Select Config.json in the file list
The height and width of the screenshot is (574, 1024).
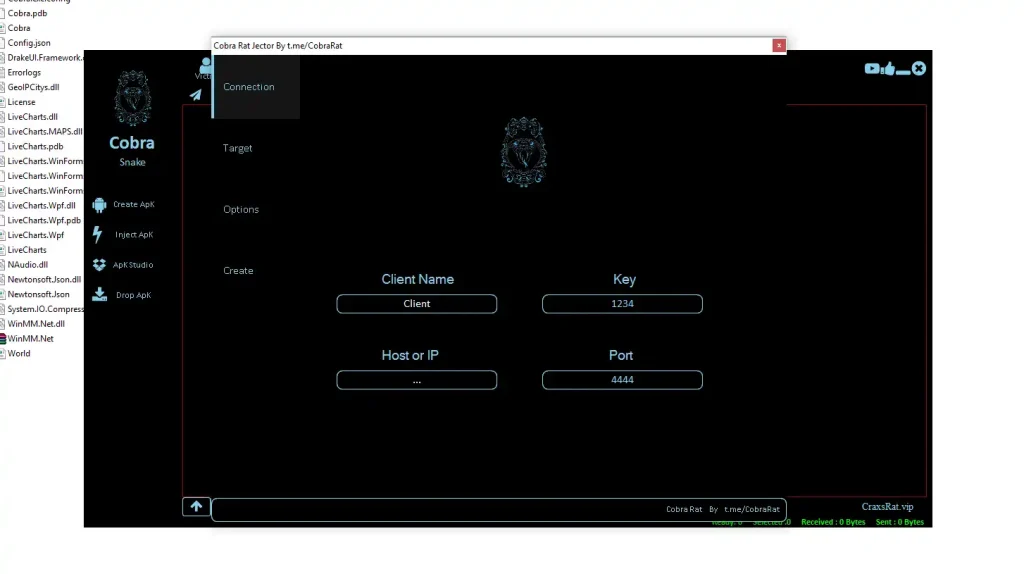pyautogui.click(x=29, y=43)
